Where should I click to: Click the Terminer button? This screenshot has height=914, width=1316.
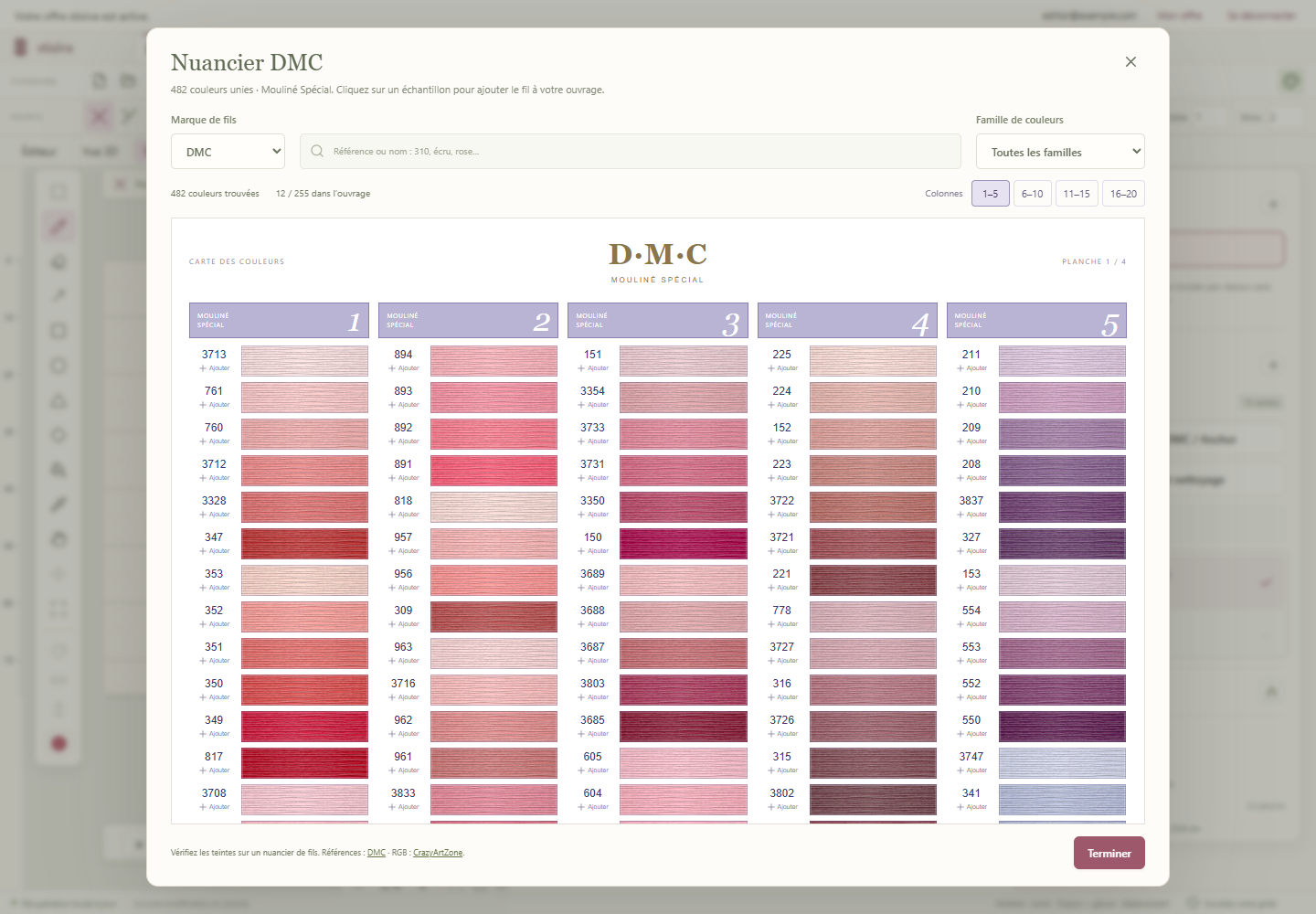(1109, 853)
